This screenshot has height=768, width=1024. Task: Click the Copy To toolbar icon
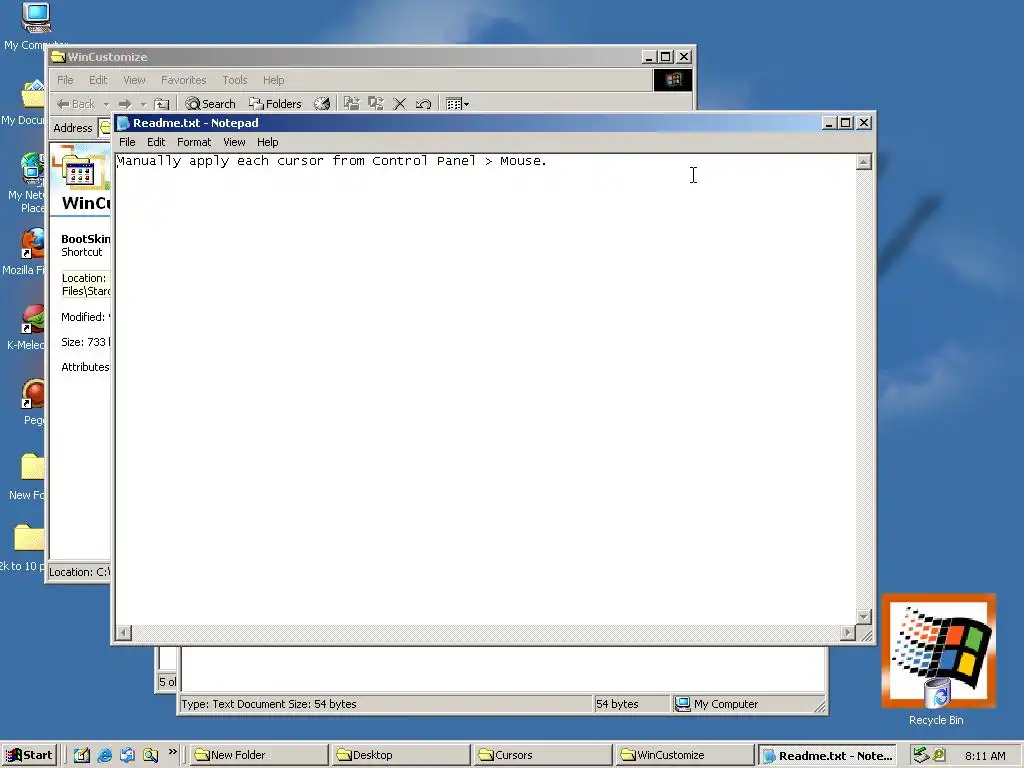(x=376, y=104)
